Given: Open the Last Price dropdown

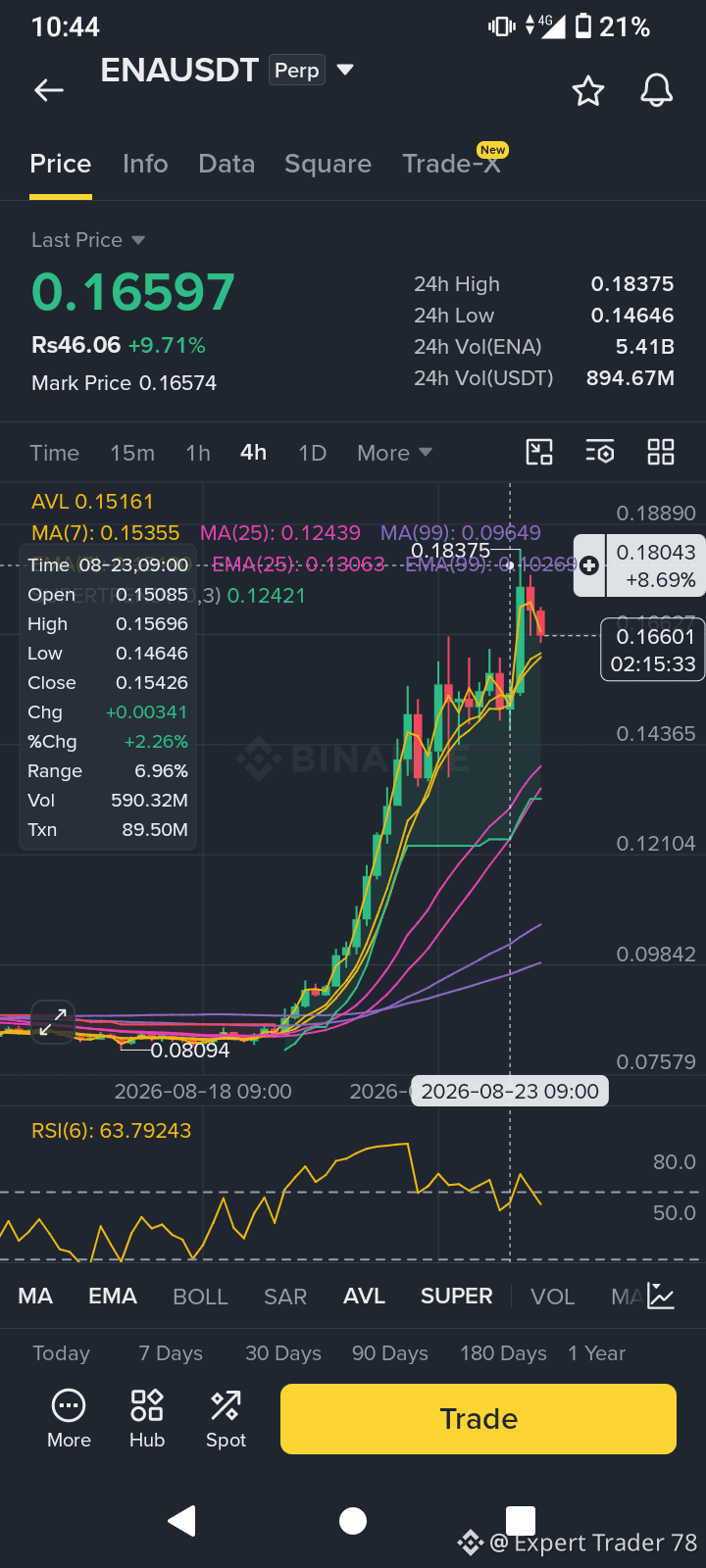Looking at the screenshot, I should point(88,240).
